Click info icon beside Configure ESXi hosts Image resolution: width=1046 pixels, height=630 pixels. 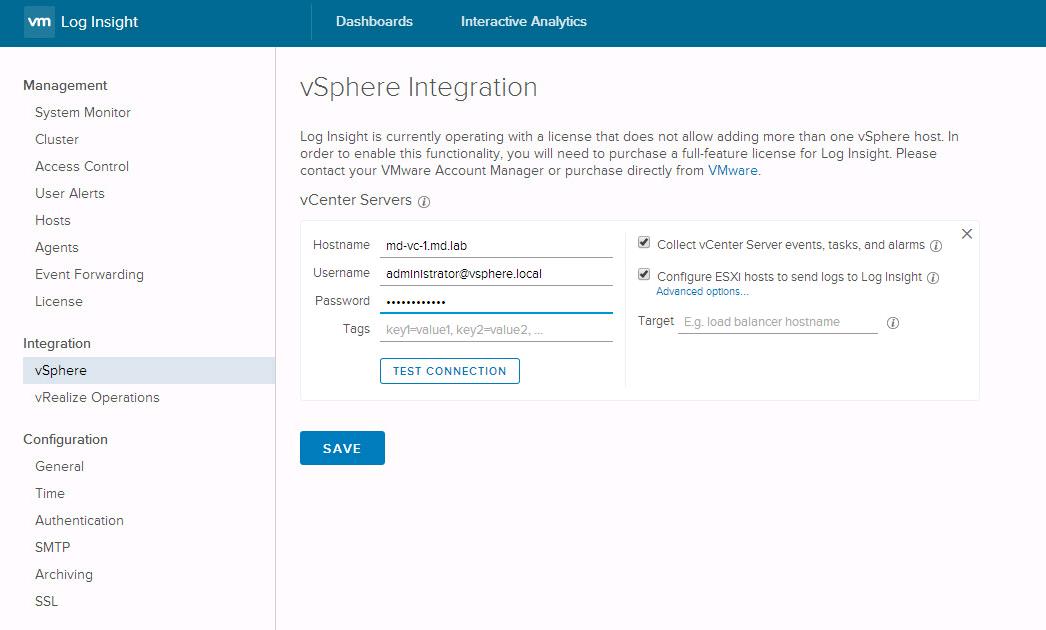click(933, 278)
